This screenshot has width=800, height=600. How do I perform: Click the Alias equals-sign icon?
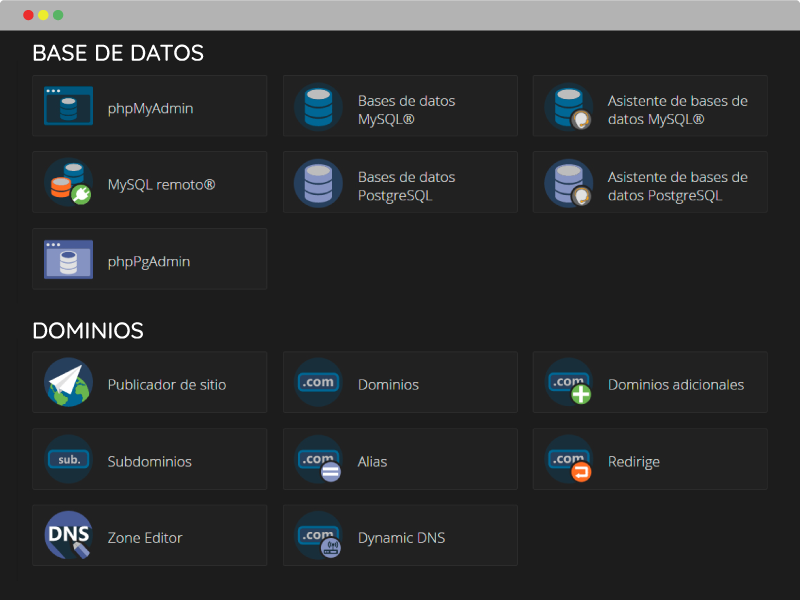click(318, 459)
